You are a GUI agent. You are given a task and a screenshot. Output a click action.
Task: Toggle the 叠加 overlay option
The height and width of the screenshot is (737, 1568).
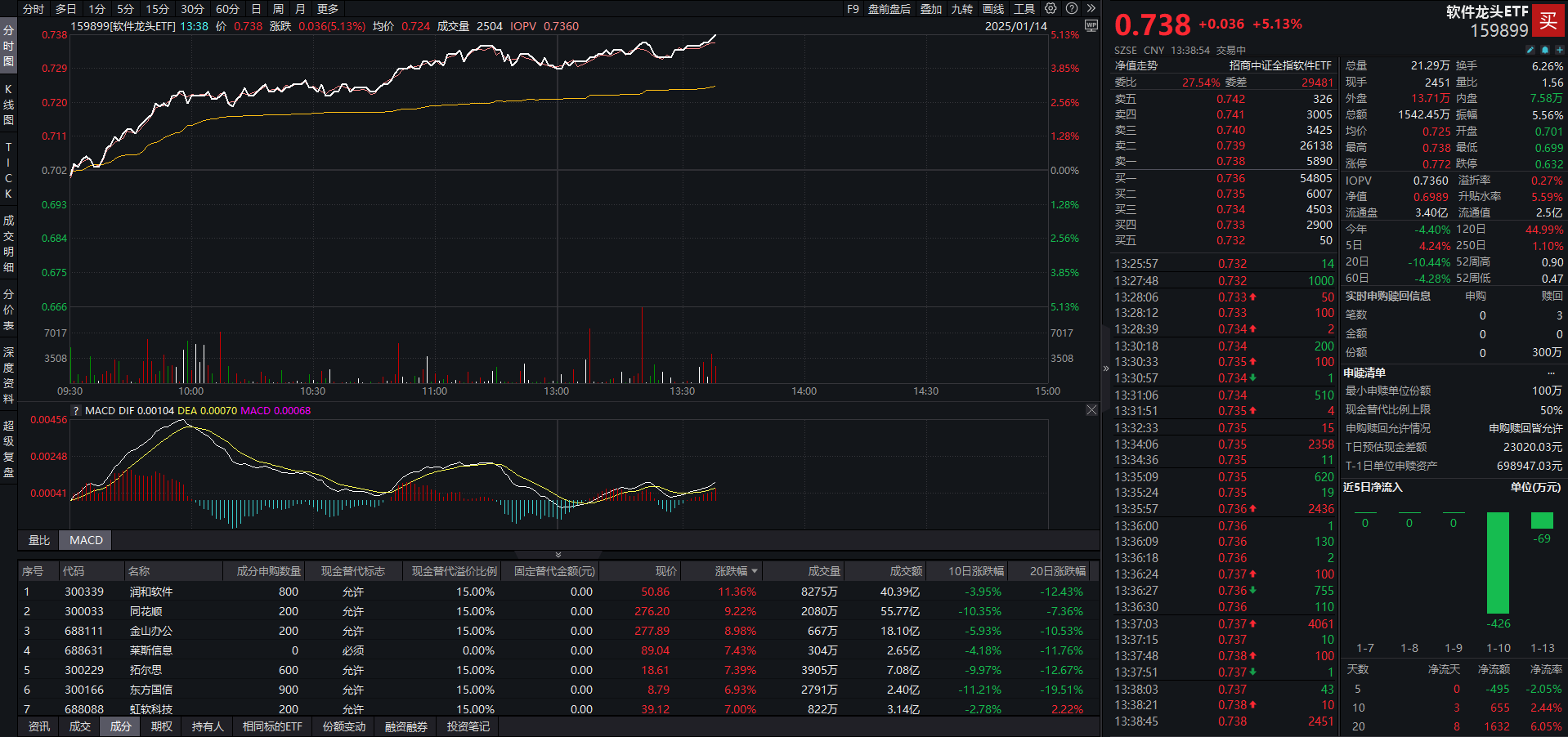coord(931,9)
